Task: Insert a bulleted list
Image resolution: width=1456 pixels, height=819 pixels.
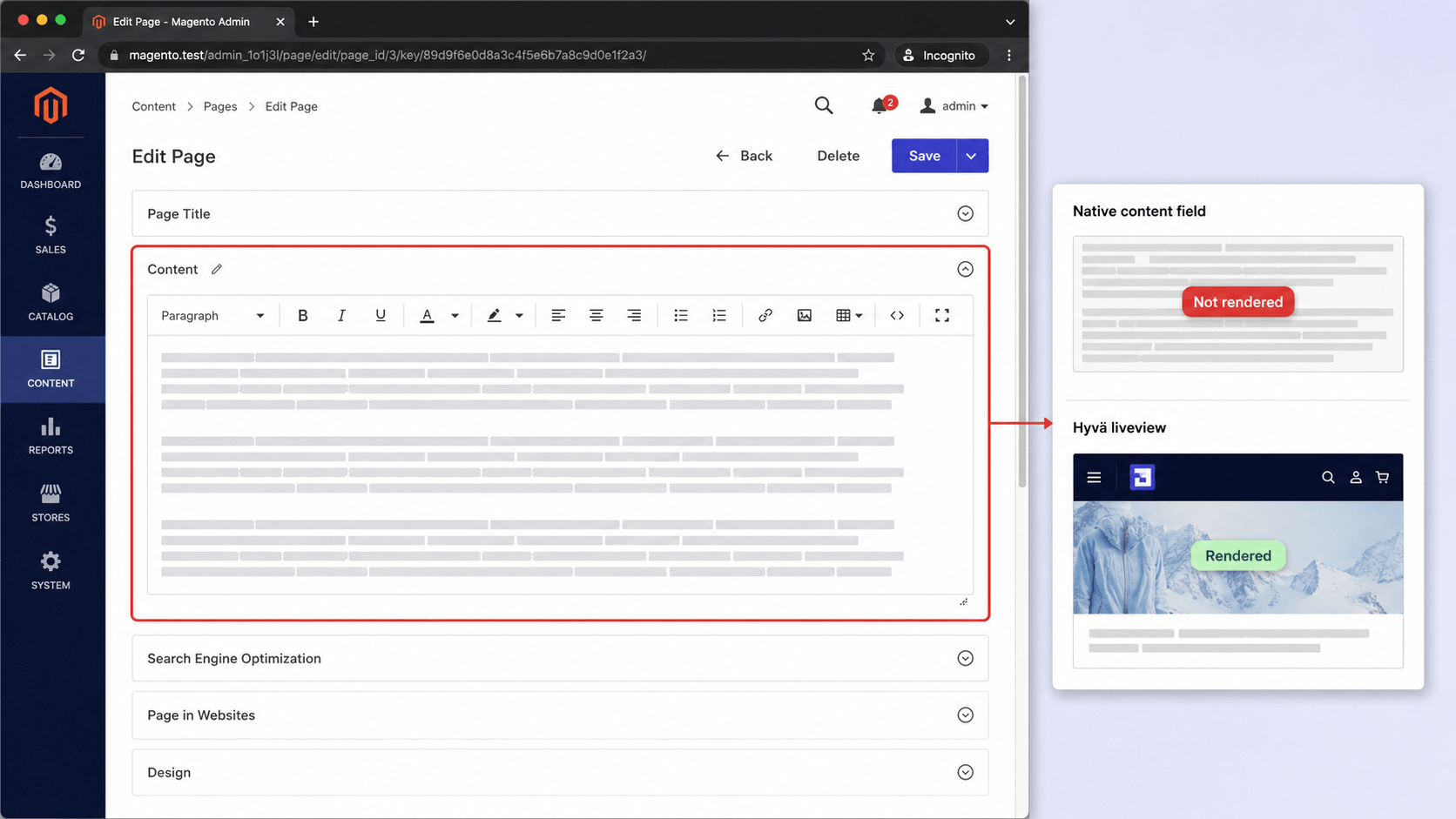Action: click(x=681, y=315)
